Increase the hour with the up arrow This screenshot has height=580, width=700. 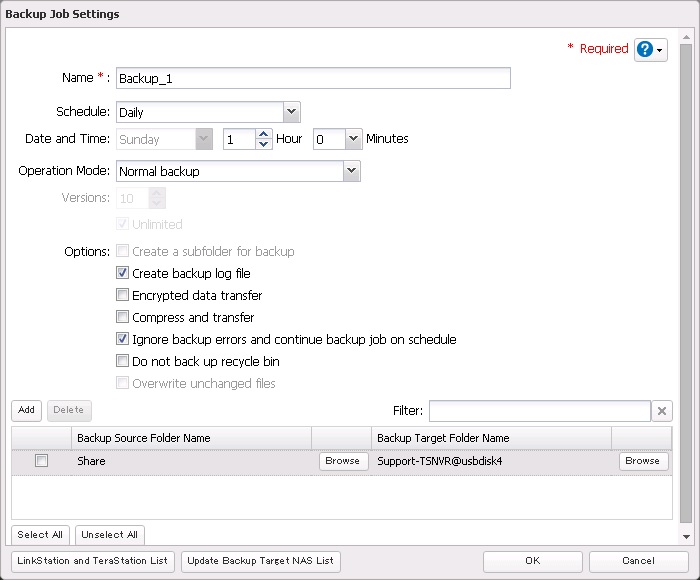coord(264,134)
